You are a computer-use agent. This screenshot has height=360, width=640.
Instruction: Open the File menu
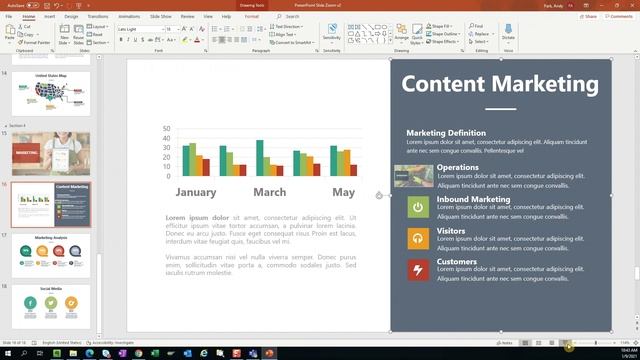click(9, 16)
